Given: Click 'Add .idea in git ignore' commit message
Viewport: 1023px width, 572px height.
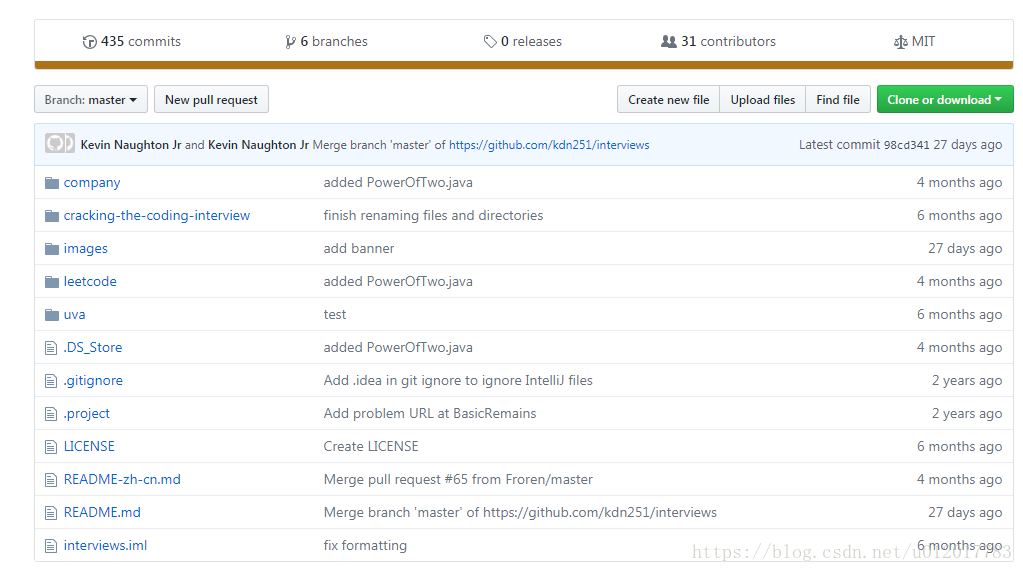Looking at the screenshot, I should point(458,380).
